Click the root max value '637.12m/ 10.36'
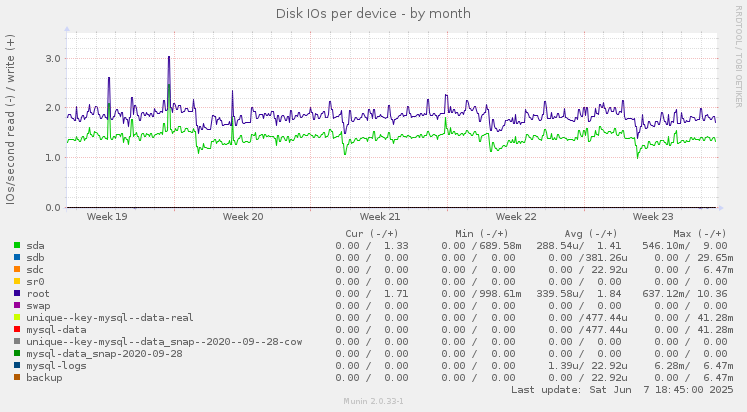747x412 pixels. point(685,294)
